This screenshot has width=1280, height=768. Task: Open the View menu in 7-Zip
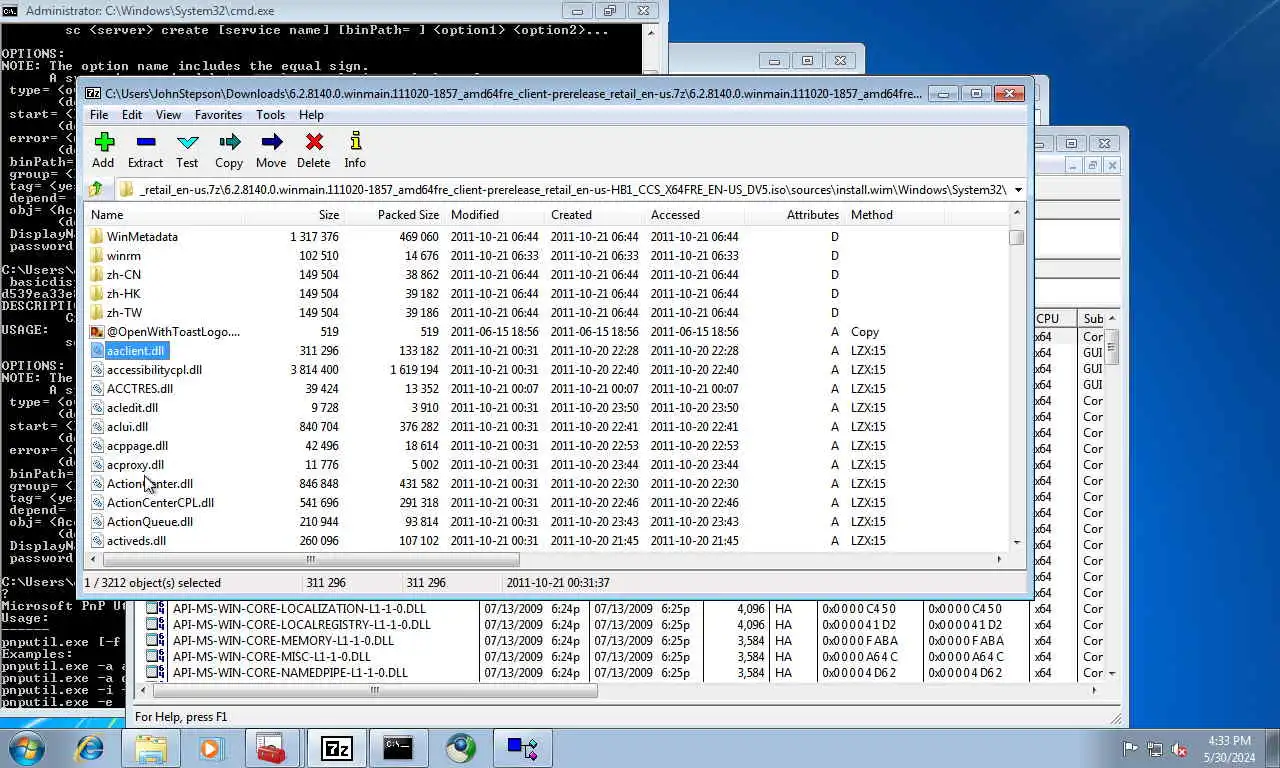click(x=168, y=115)
